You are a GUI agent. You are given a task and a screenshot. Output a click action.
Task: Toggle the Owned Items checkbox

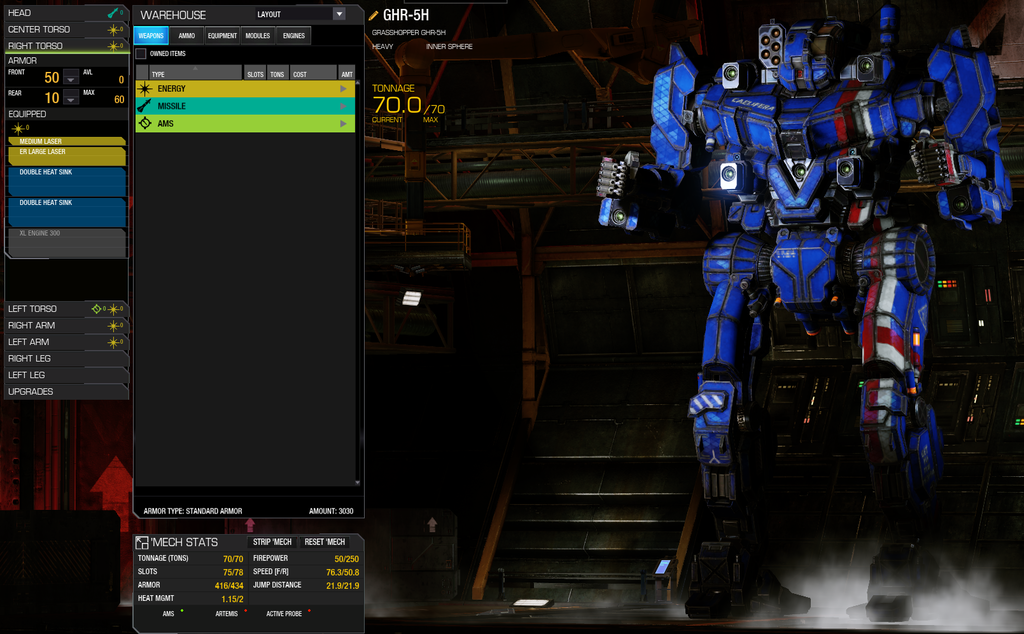click(x=141, y=54)
